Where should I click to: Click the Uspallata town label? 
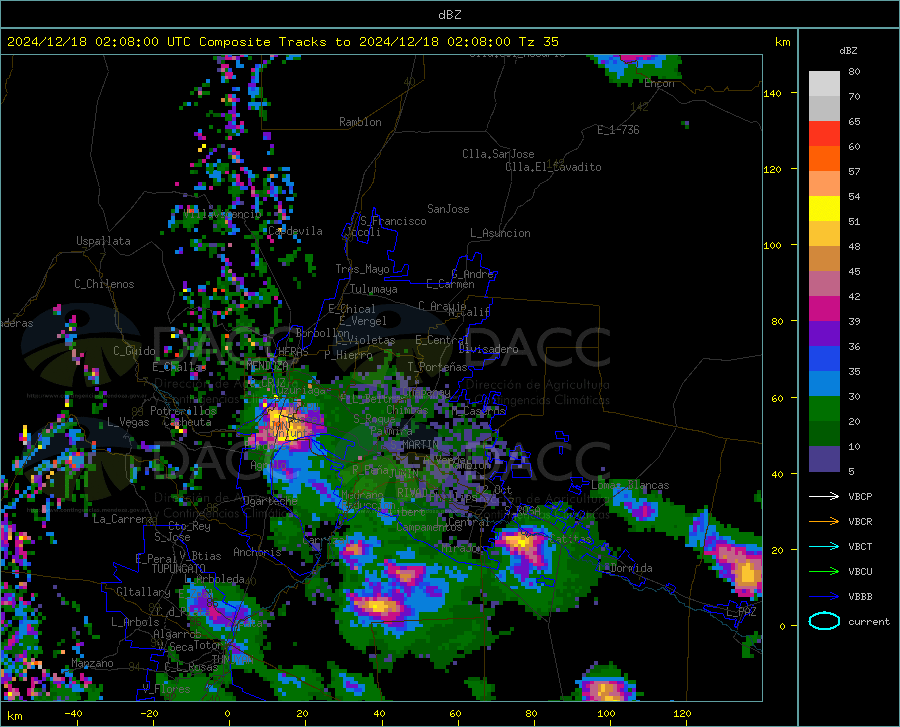click(x=103, y=241)
